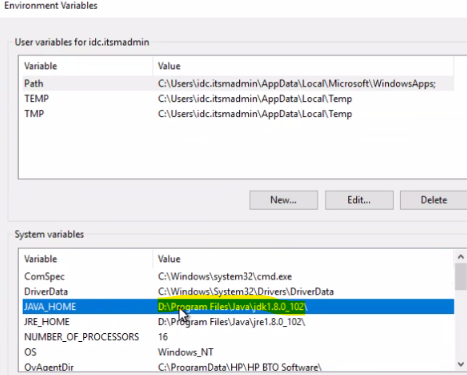Select the OvAgentDir system variable

coord(238,367)
